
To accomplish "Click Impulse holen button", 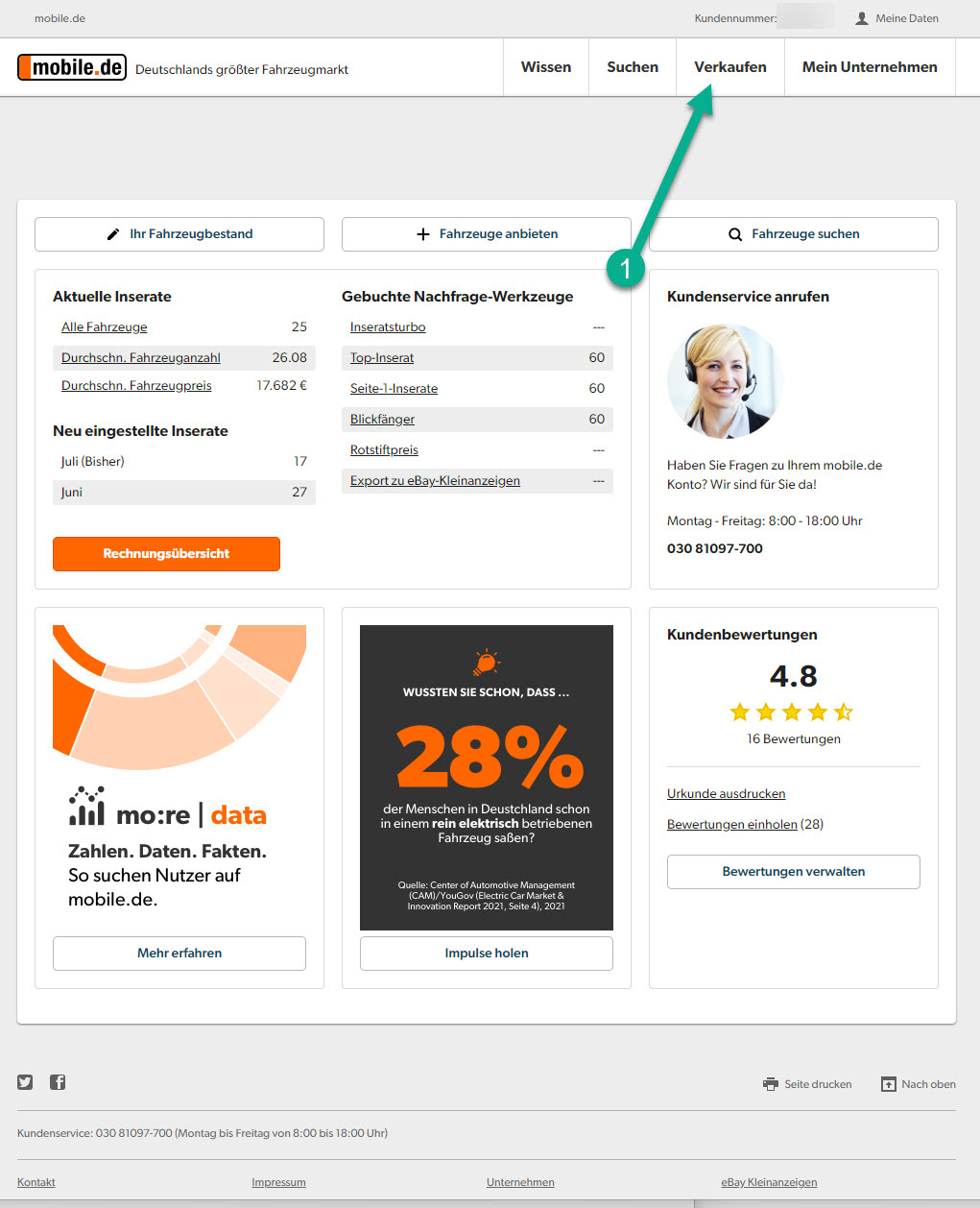I will [487, 954].
